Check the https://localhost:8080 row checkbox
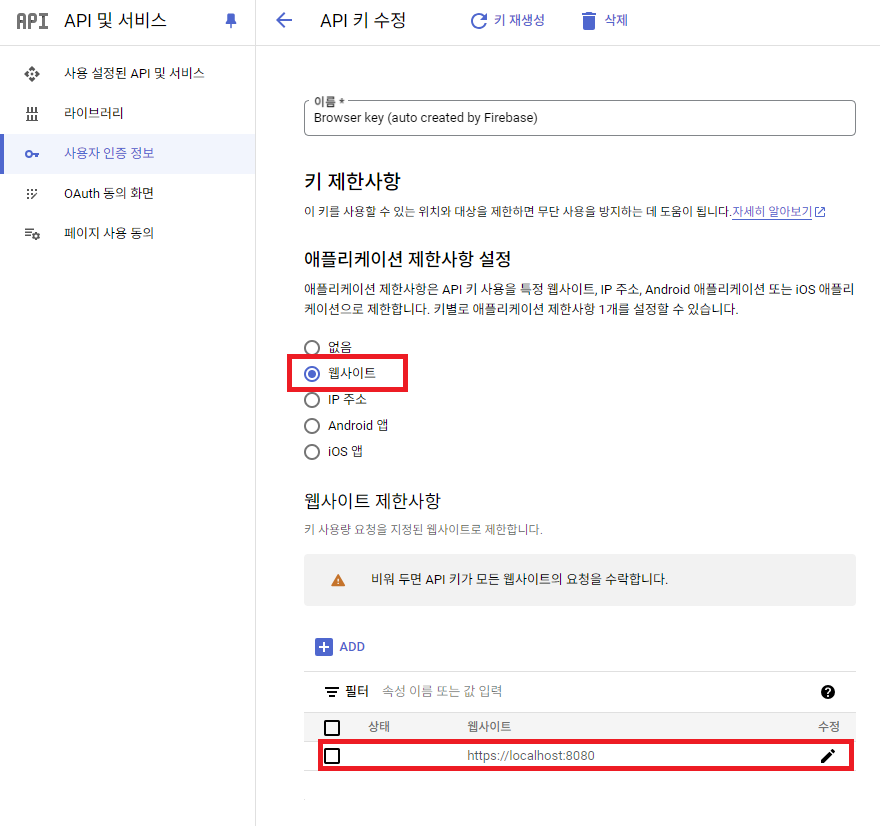The height and width of the screenshot is (826, 880). click(332, 756)
